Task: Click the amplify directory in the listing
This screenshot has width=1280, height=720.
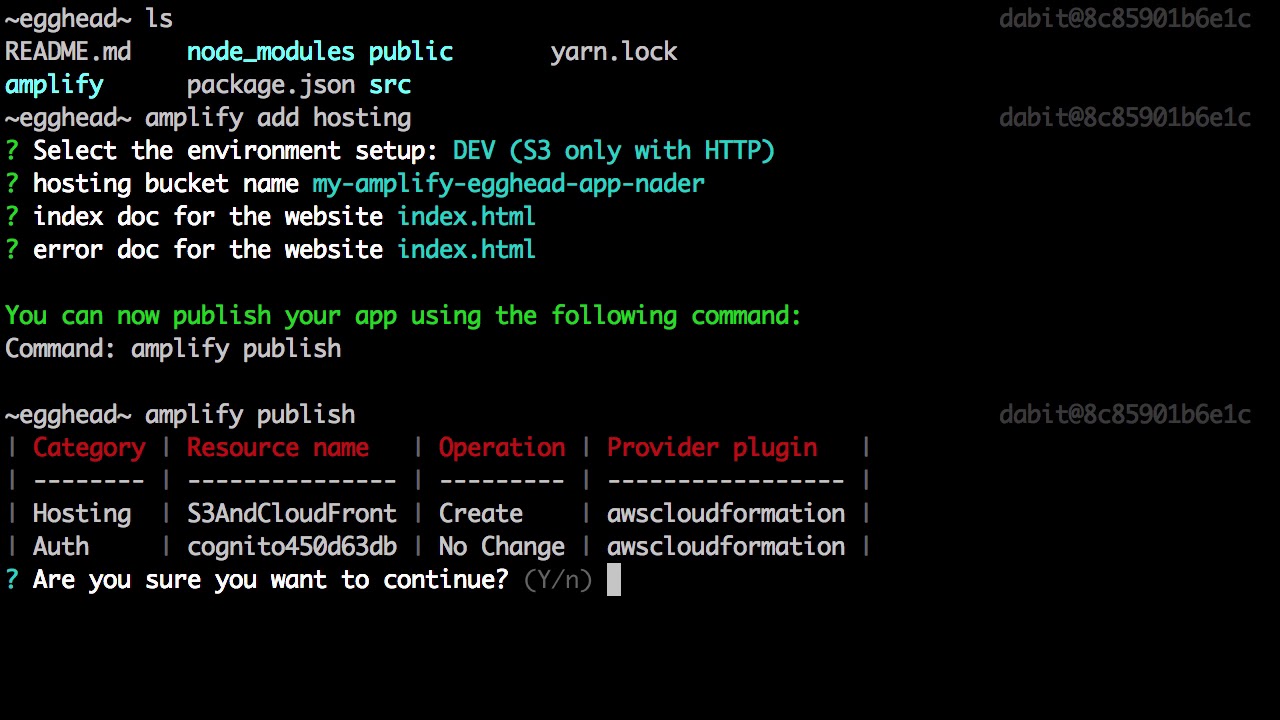Action: click(54, 85)
